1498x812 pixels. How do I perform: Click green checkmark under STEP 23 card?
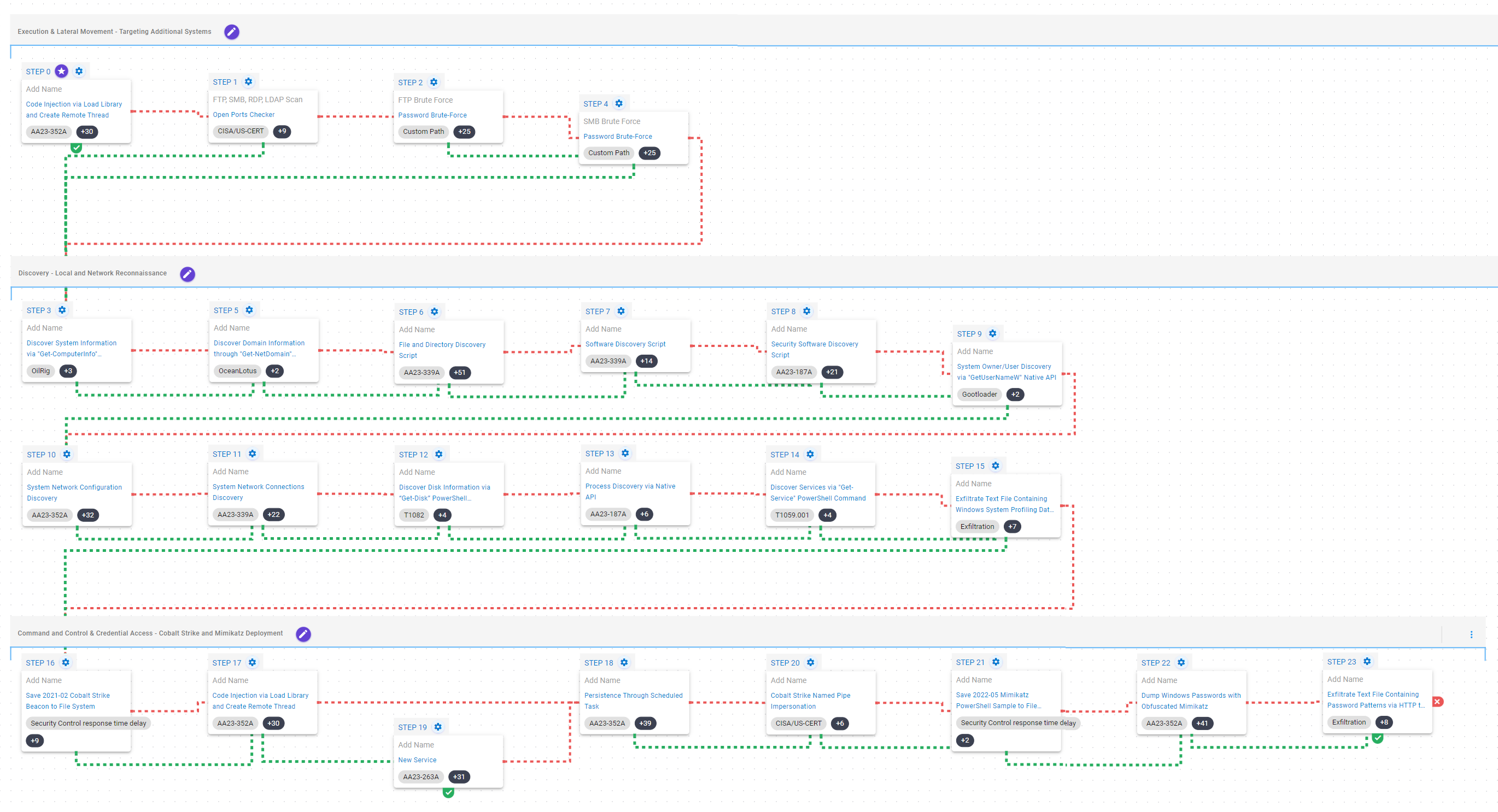[1377, 738]
